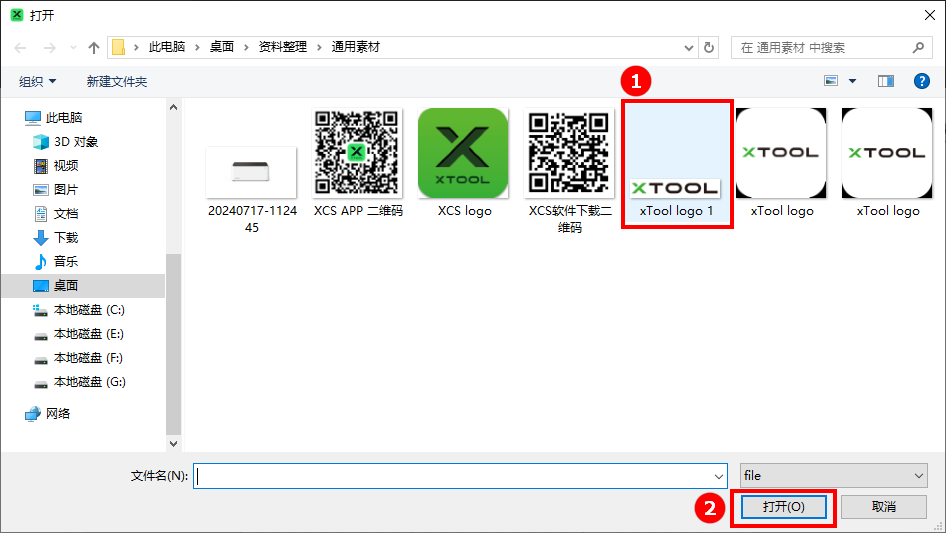Open more view options dropdown arrow

852,81
